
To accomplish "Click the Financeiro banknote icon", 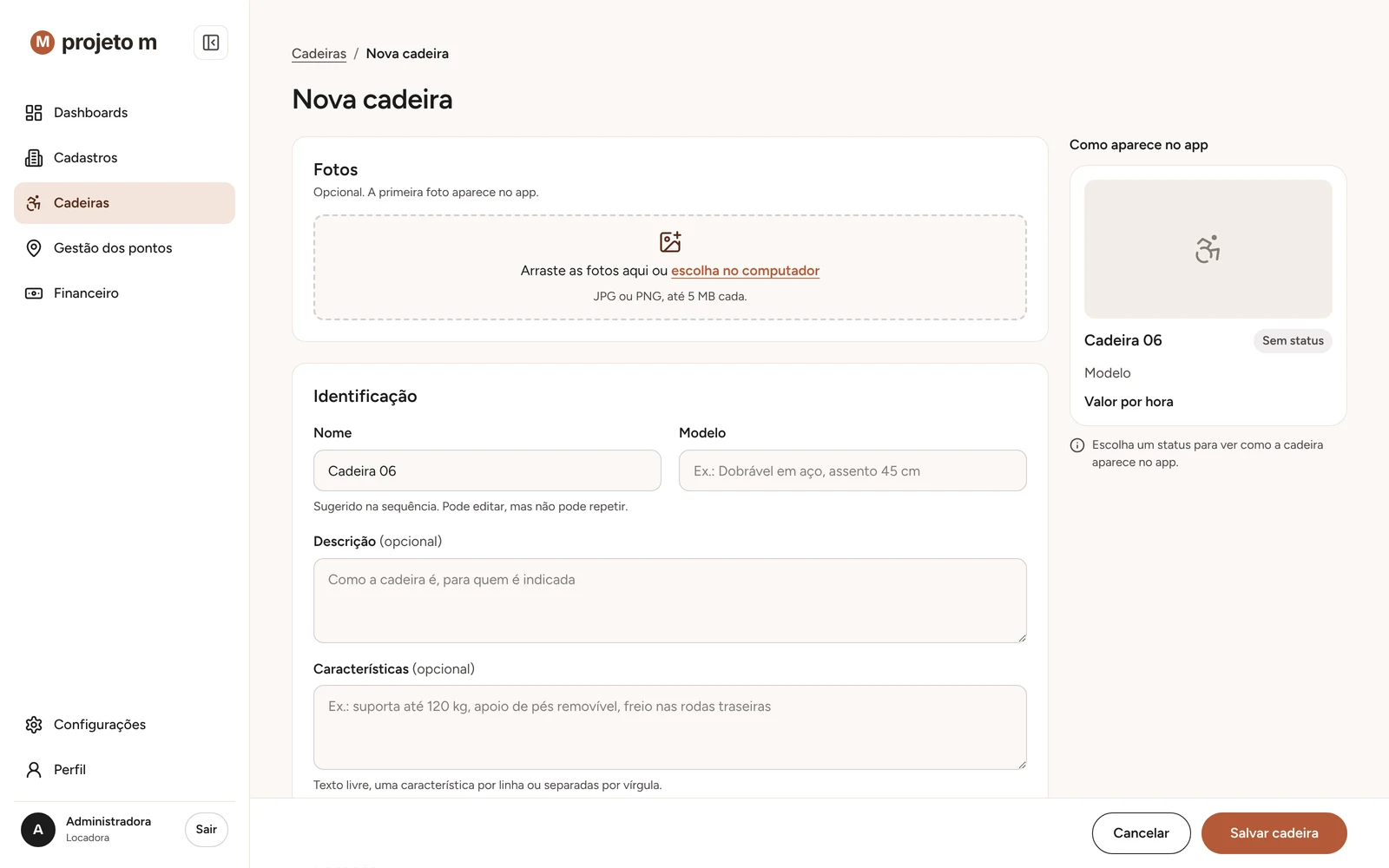I will click(34, 293).
